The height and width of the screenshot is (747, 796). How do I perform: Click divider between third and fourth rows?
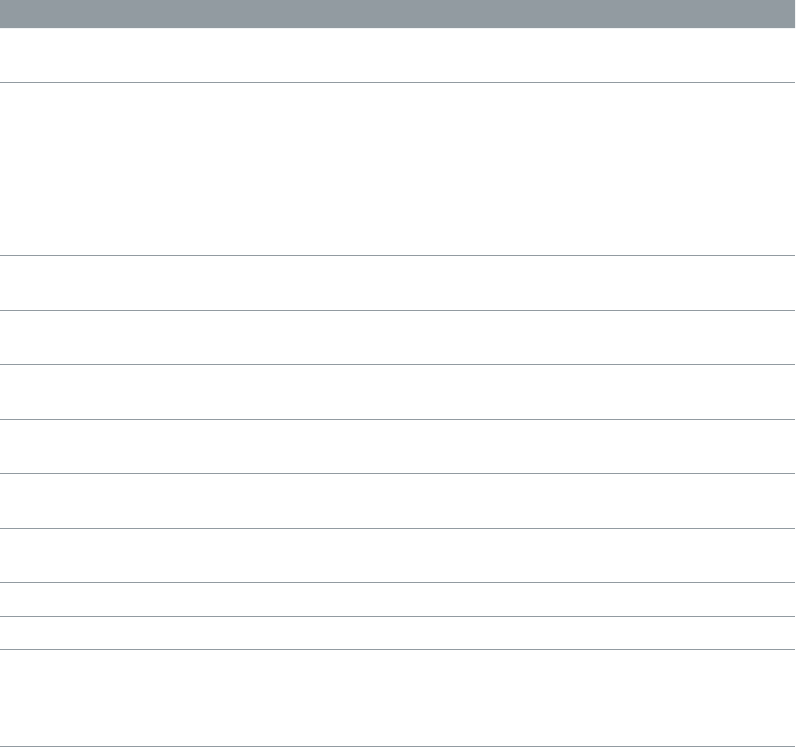(x=398, y=310)
